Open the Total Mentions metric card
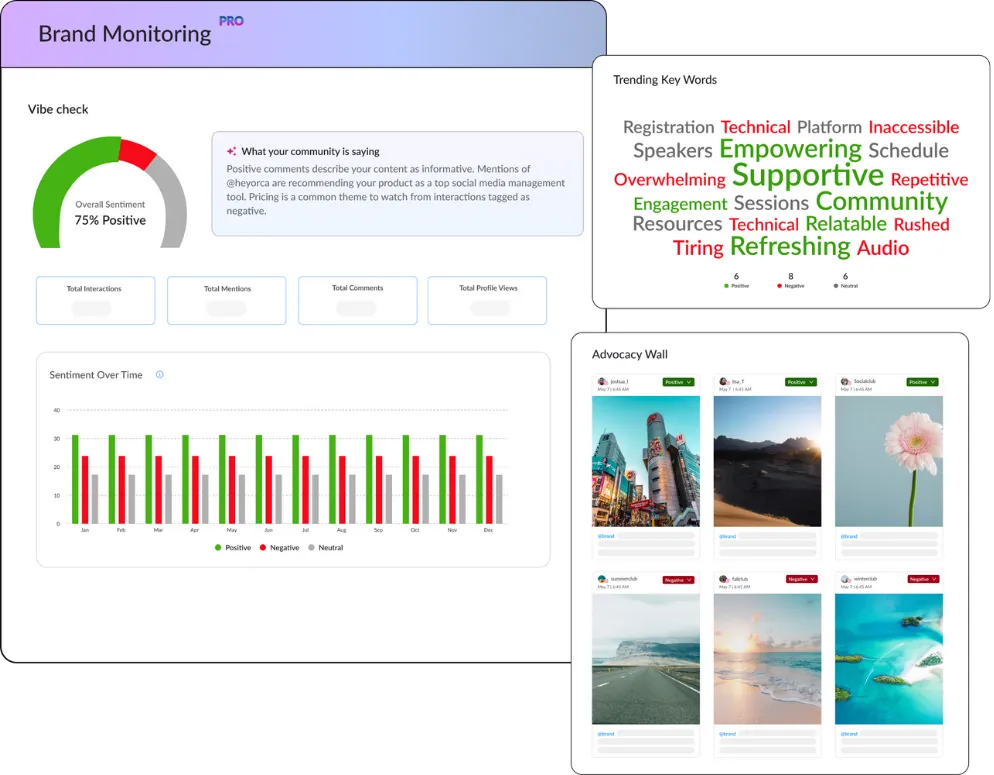Viewport: 994px width, 775px height. 226,300
